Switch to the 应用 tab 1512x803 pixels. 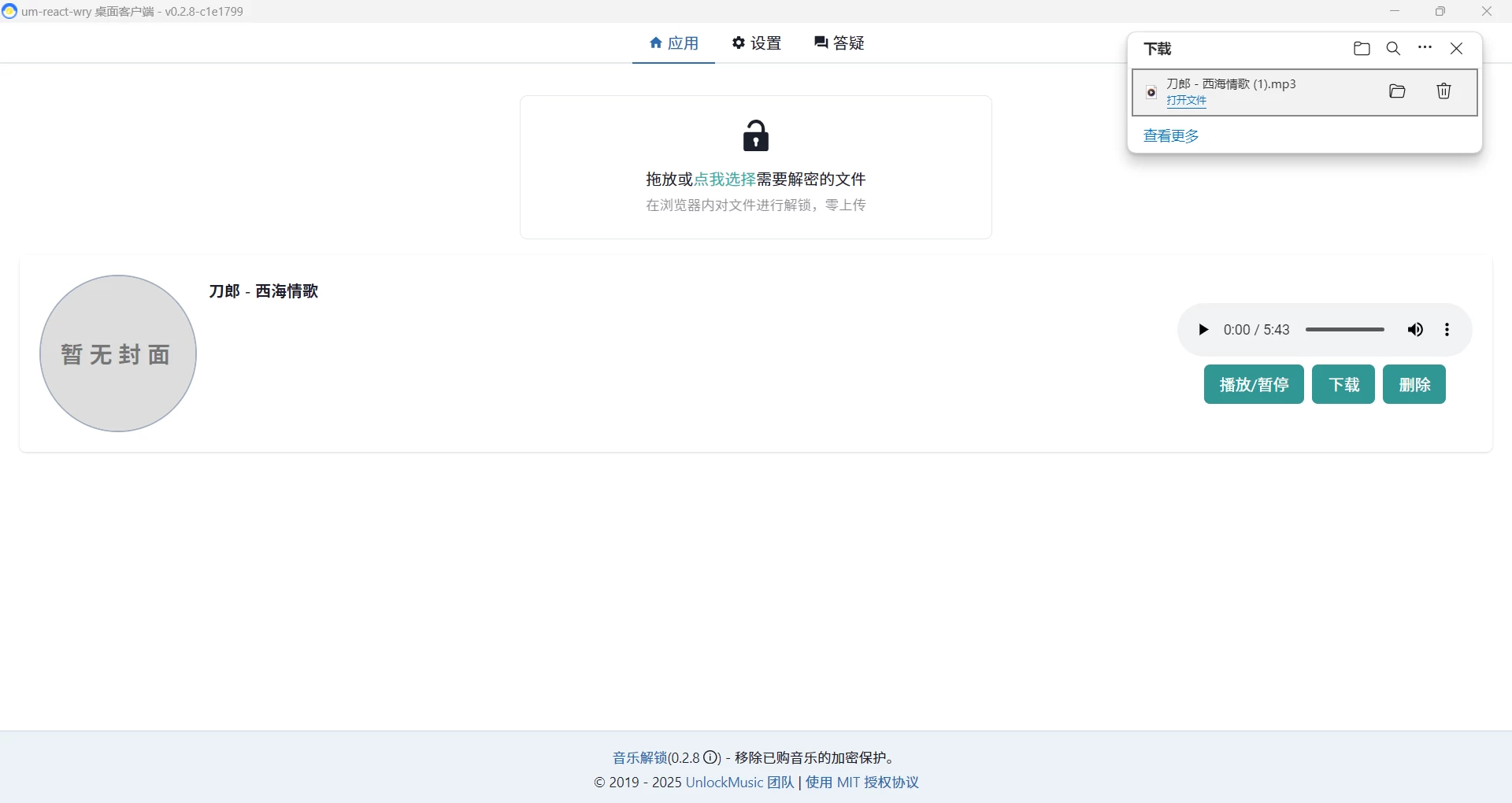pyautogui.click(x=673, y=43)
